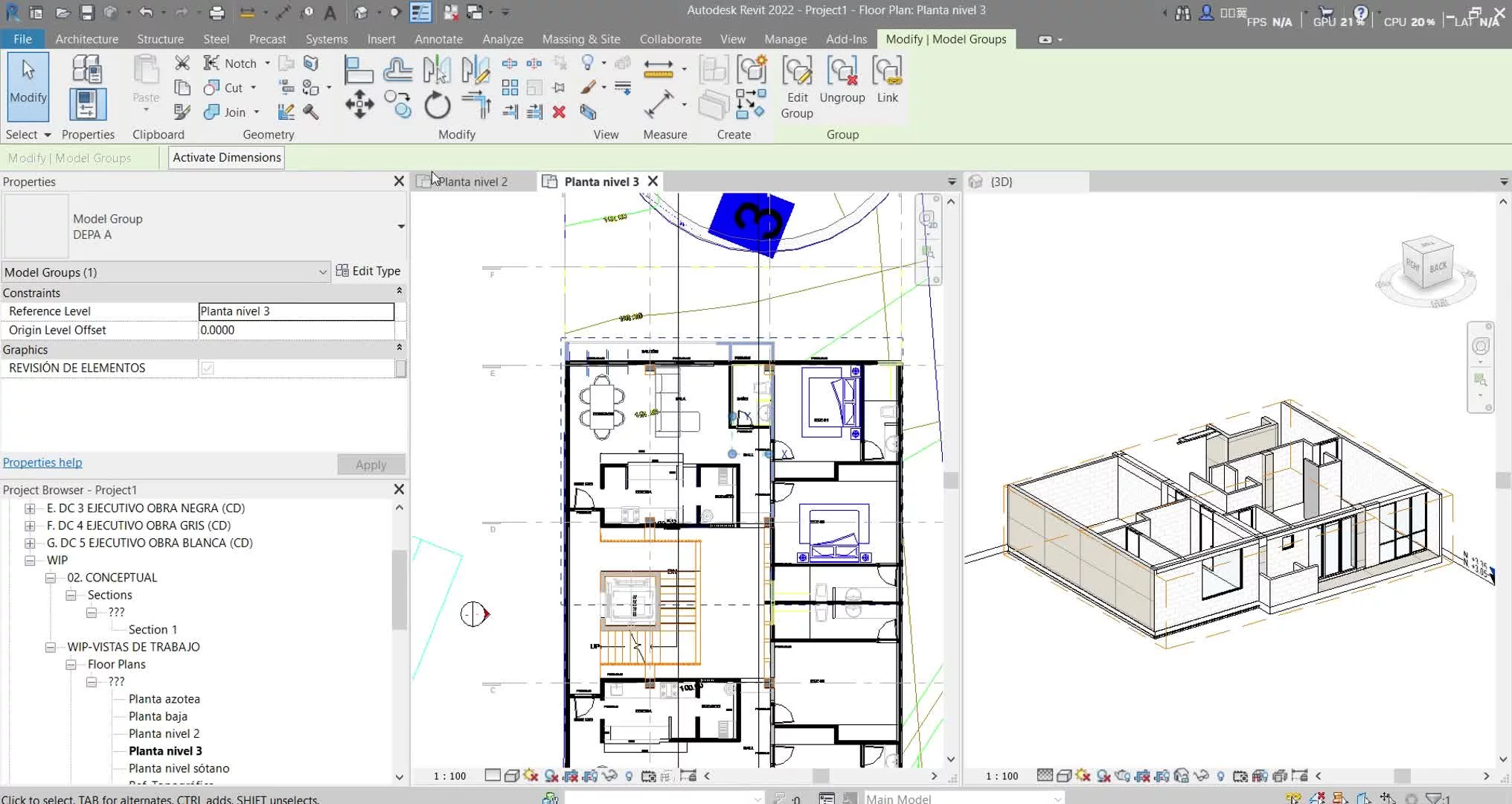Image resolution: width=1512 pixels, height=804 pixels.
Task: Expand E. DC 3 EJECUTIVO OBRA NEGRA node
Action: point(30,508)
